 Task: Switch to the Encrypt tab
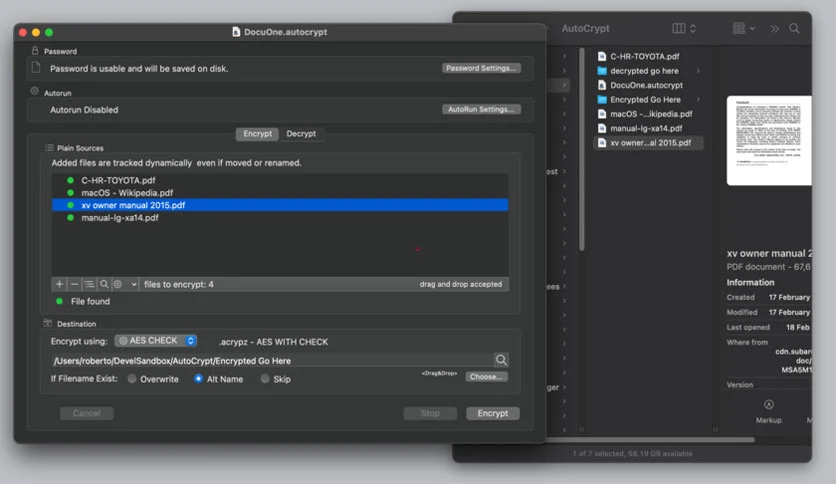pos(258,134)
